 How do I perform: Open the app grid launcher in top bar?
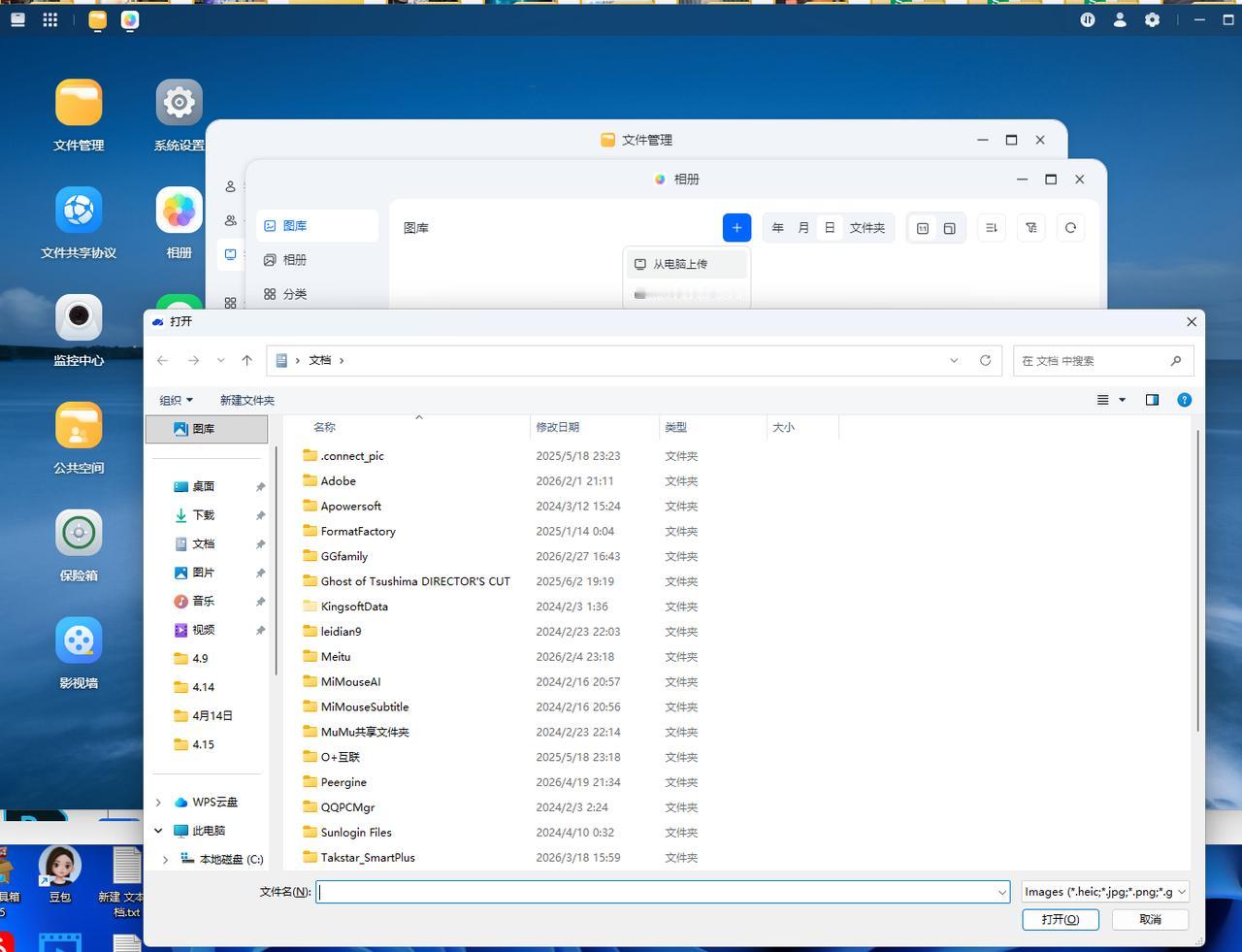tap(50, 19)
